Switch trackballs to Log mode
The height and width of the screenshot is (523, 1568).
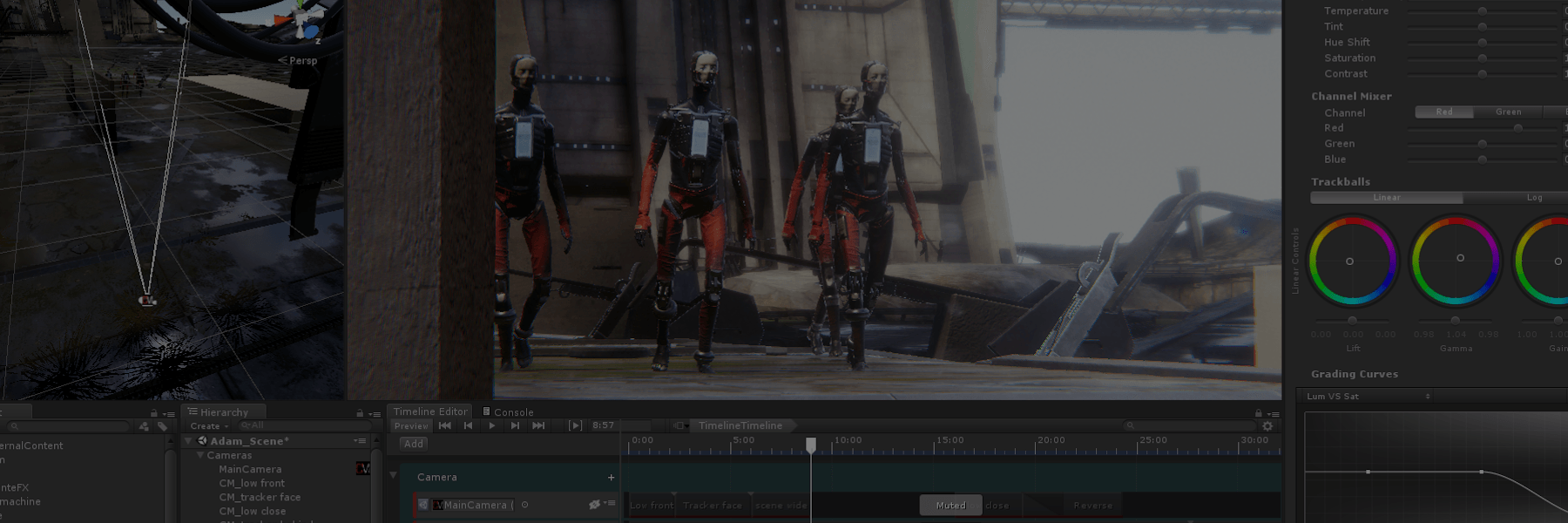click(x=1534, y=198)
